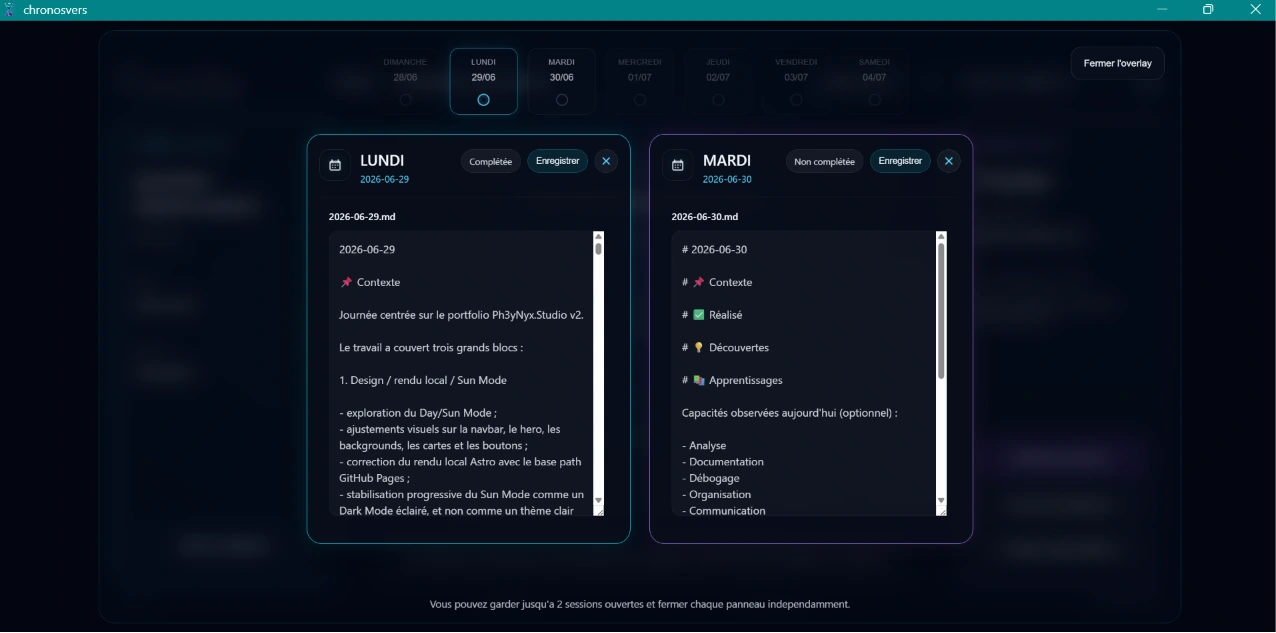Click 'Le travail a couvert trois grands blocs' line
This screenshot has width=1276, height=633.
pyautogui.click(x=431, y=348)
